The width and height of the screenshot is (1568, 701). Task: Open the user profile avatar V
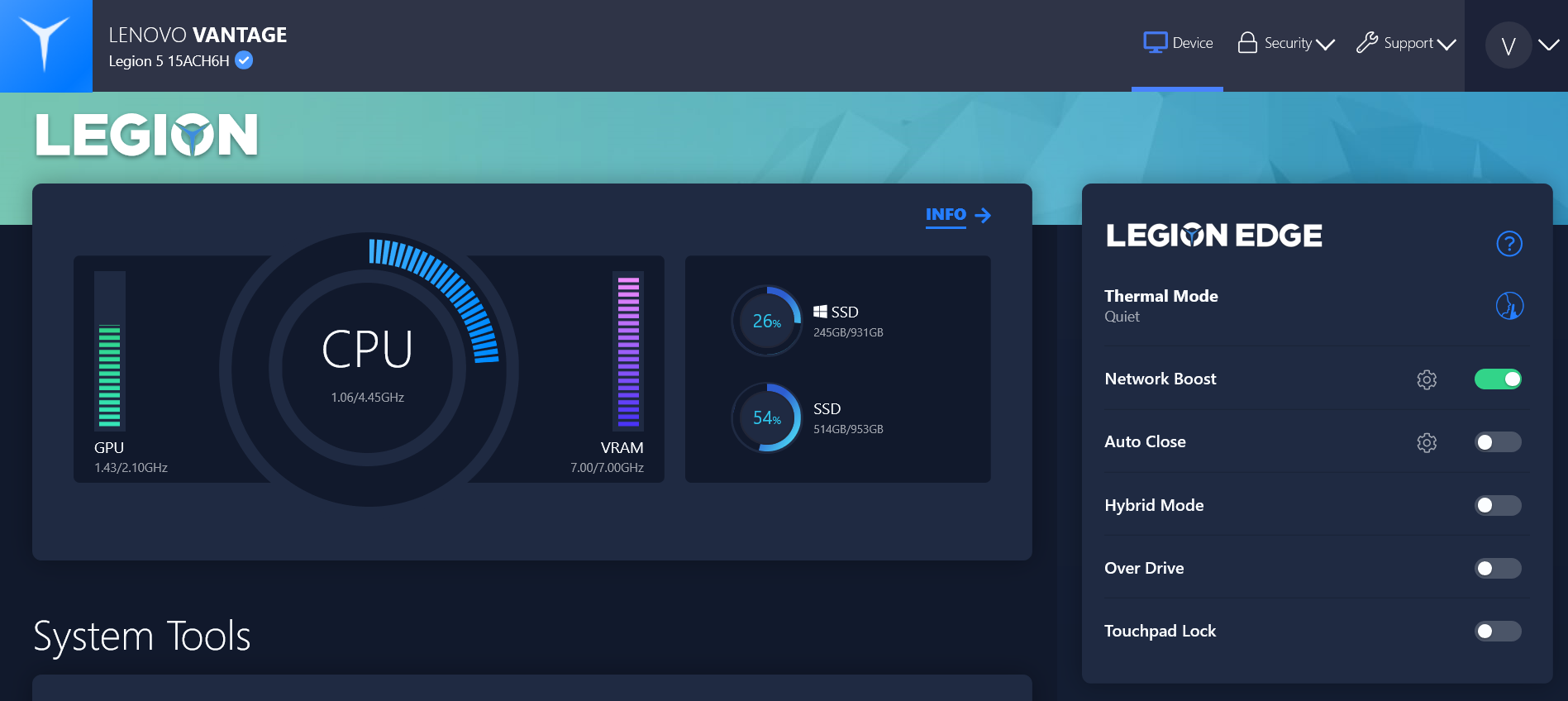coord(1508,45)
